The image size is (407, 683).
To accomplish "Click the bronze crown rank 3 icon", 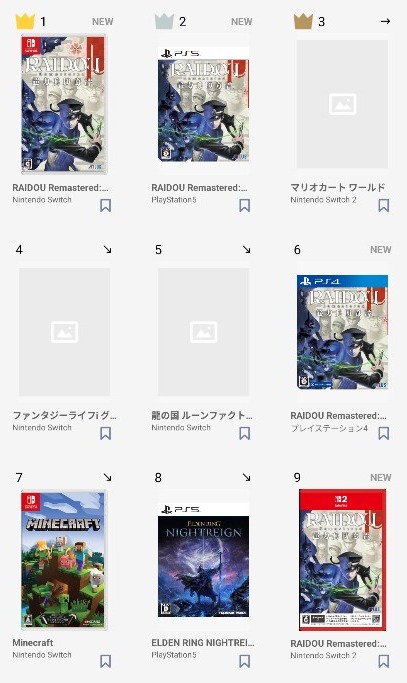I will 303,21.
